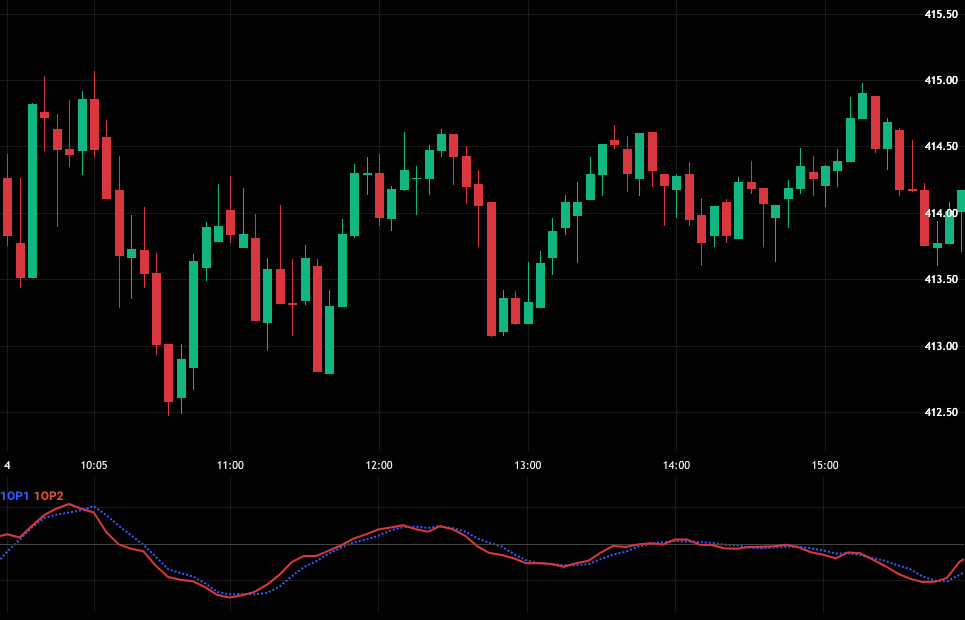Screen dimensions: 965x620
Task: Select the tall red candle just before 13:00
Action: 491,268
